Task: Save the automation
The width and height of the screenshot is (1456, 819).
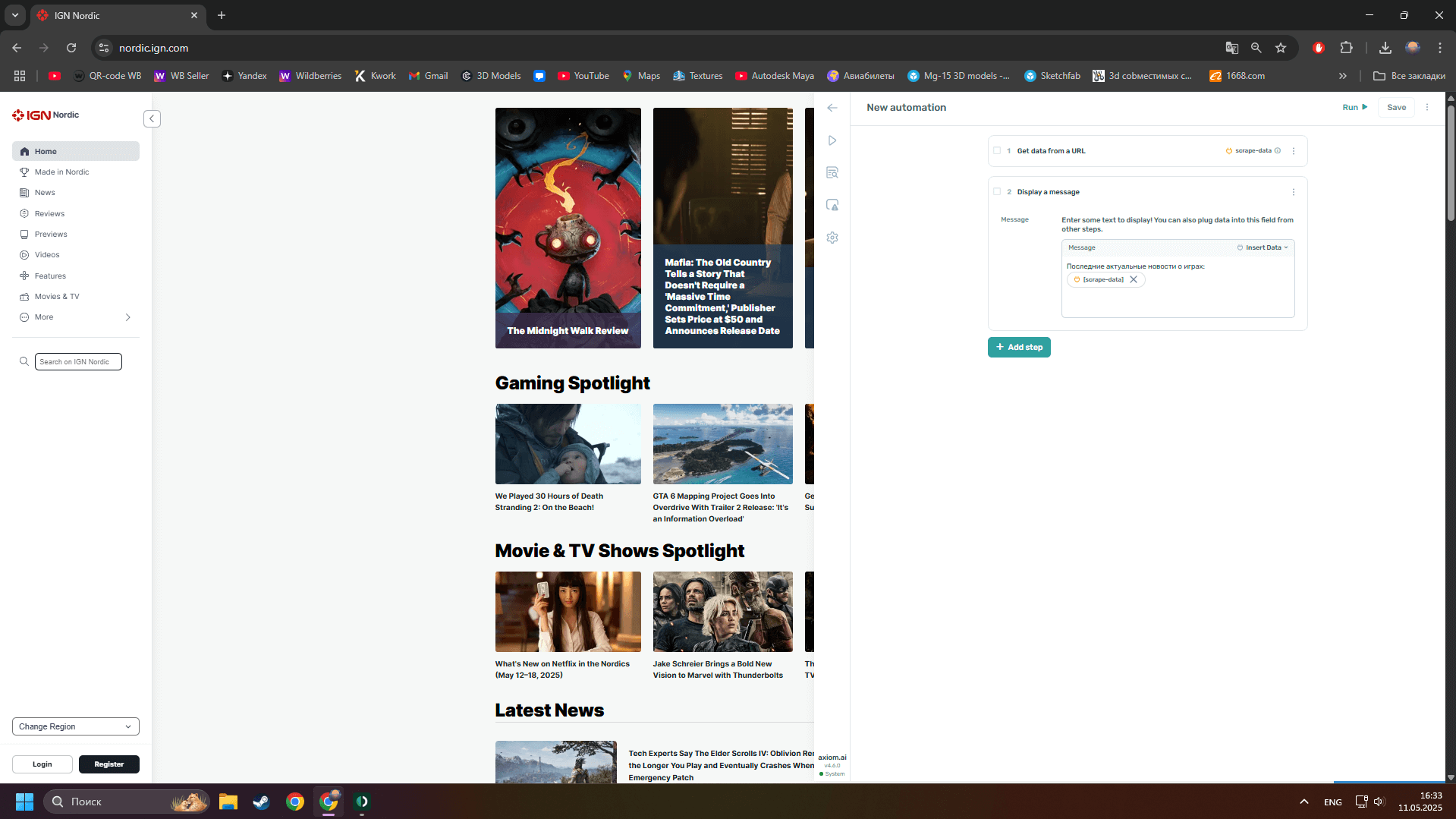Action: (x=1396, y=108)
